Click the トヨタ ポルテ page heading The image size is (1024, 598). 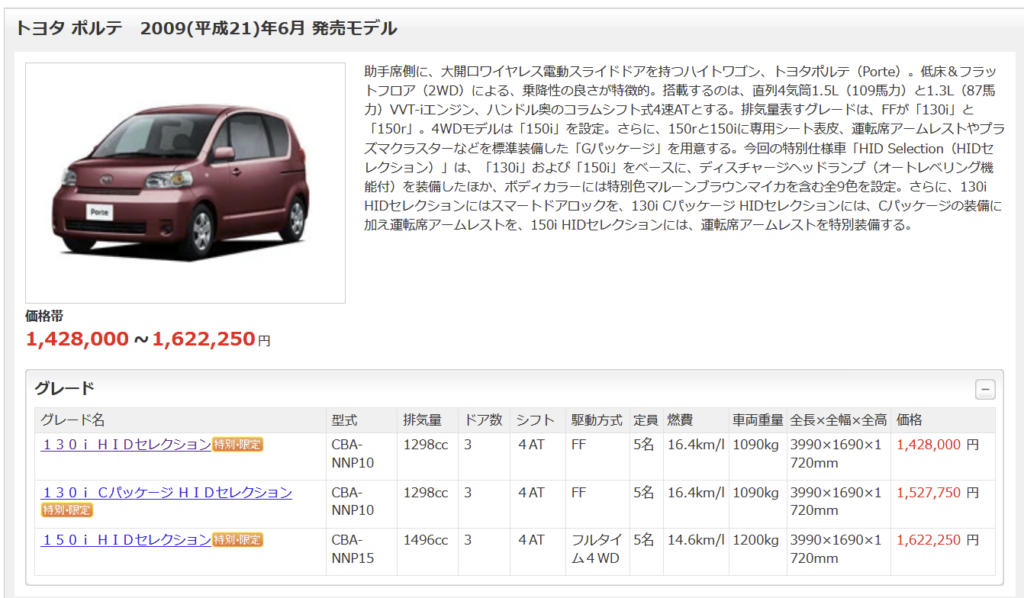[206, 28]
